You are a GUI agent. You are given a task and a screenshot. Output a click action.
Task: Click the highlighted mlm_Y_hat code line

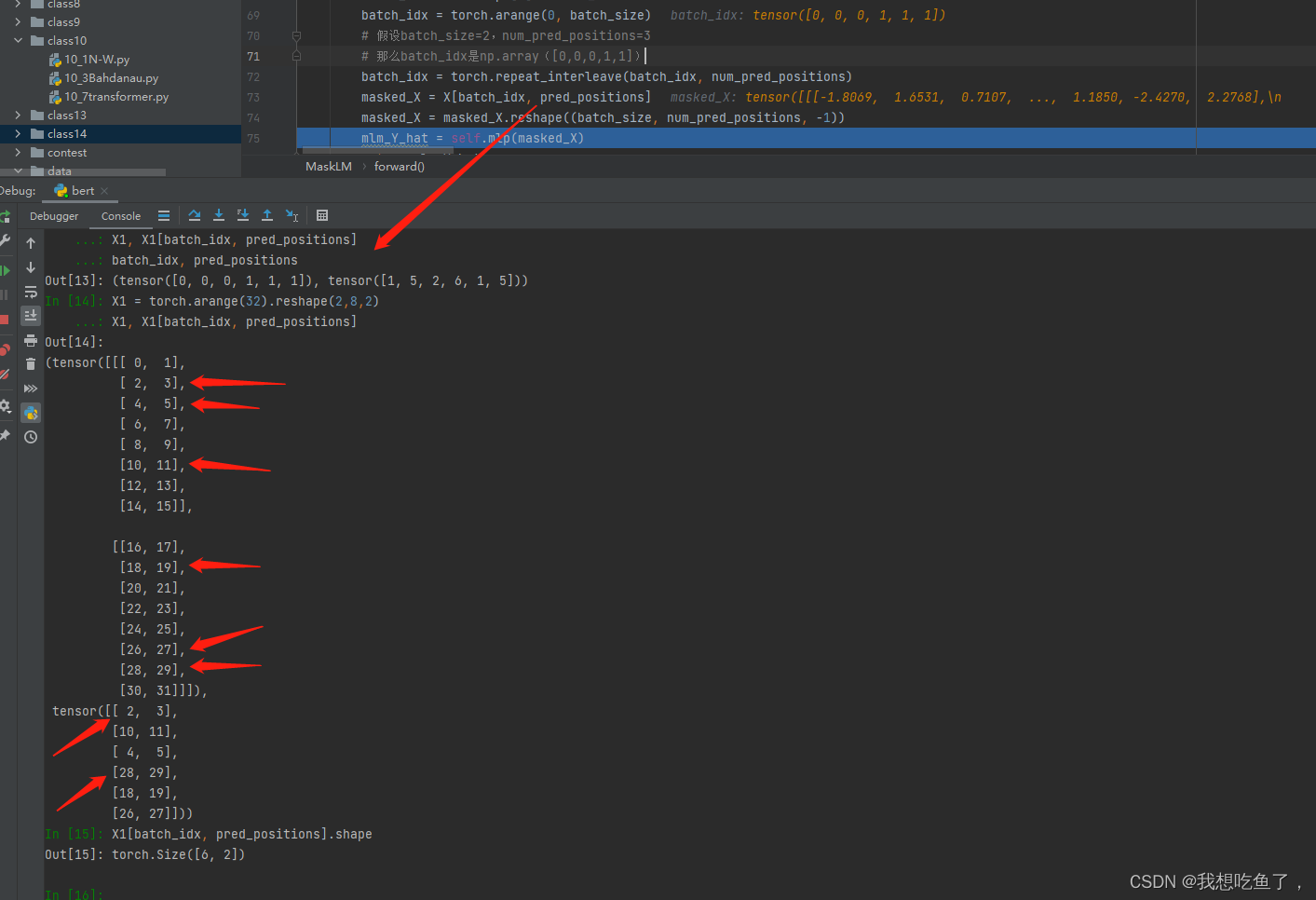(806, 138)
